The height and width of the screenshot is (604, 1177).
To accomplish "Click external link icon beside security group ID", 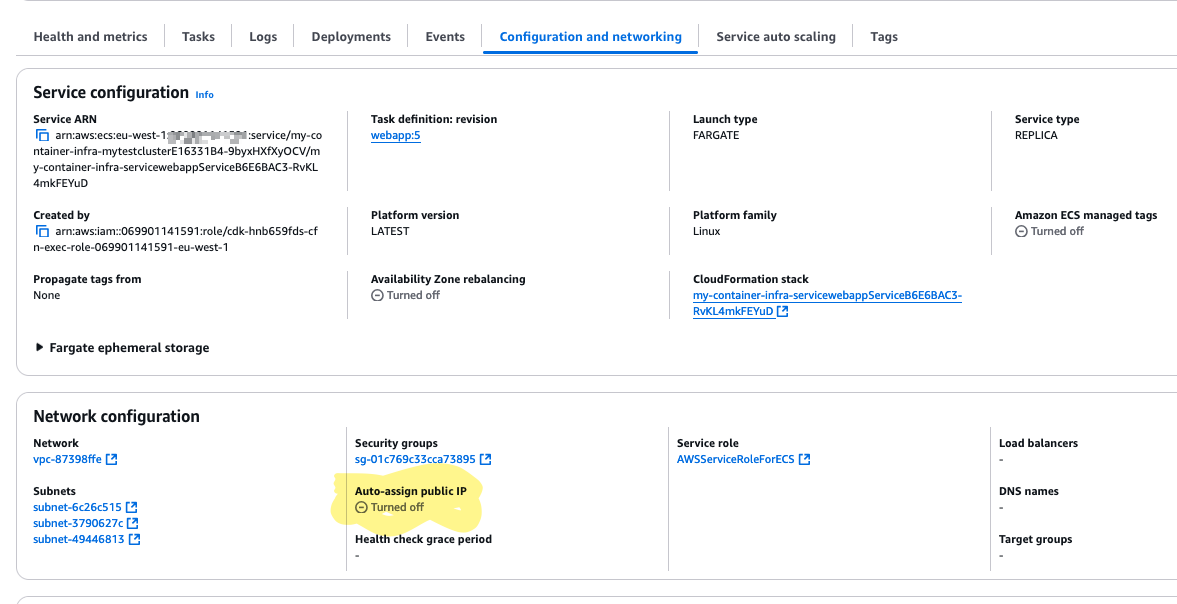I will tap(485, 460).
